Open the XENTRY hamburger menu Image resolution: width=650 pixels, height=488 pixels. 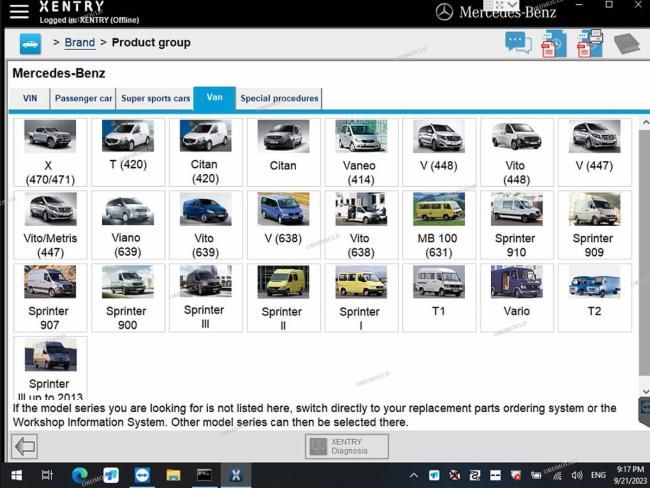[18, 12]
